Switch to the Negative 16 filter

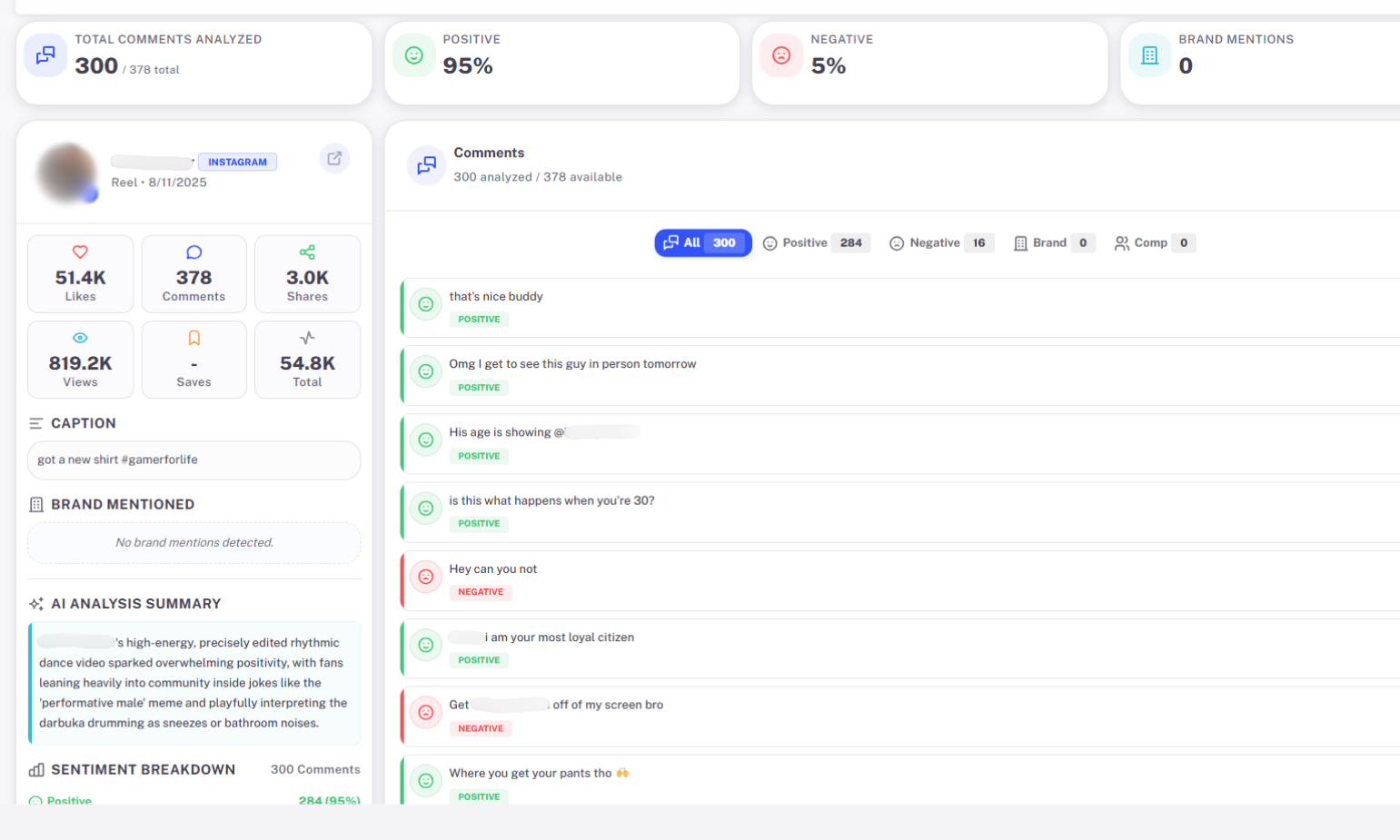point(941,243)
